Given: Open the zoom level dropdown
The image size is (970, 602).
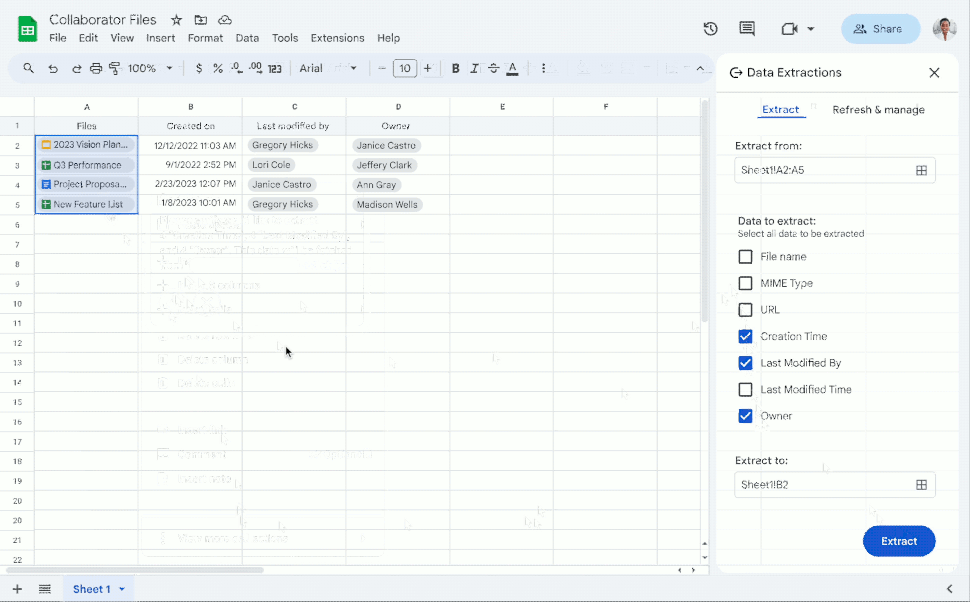Looking at the screenshot, I should [148, 68].
